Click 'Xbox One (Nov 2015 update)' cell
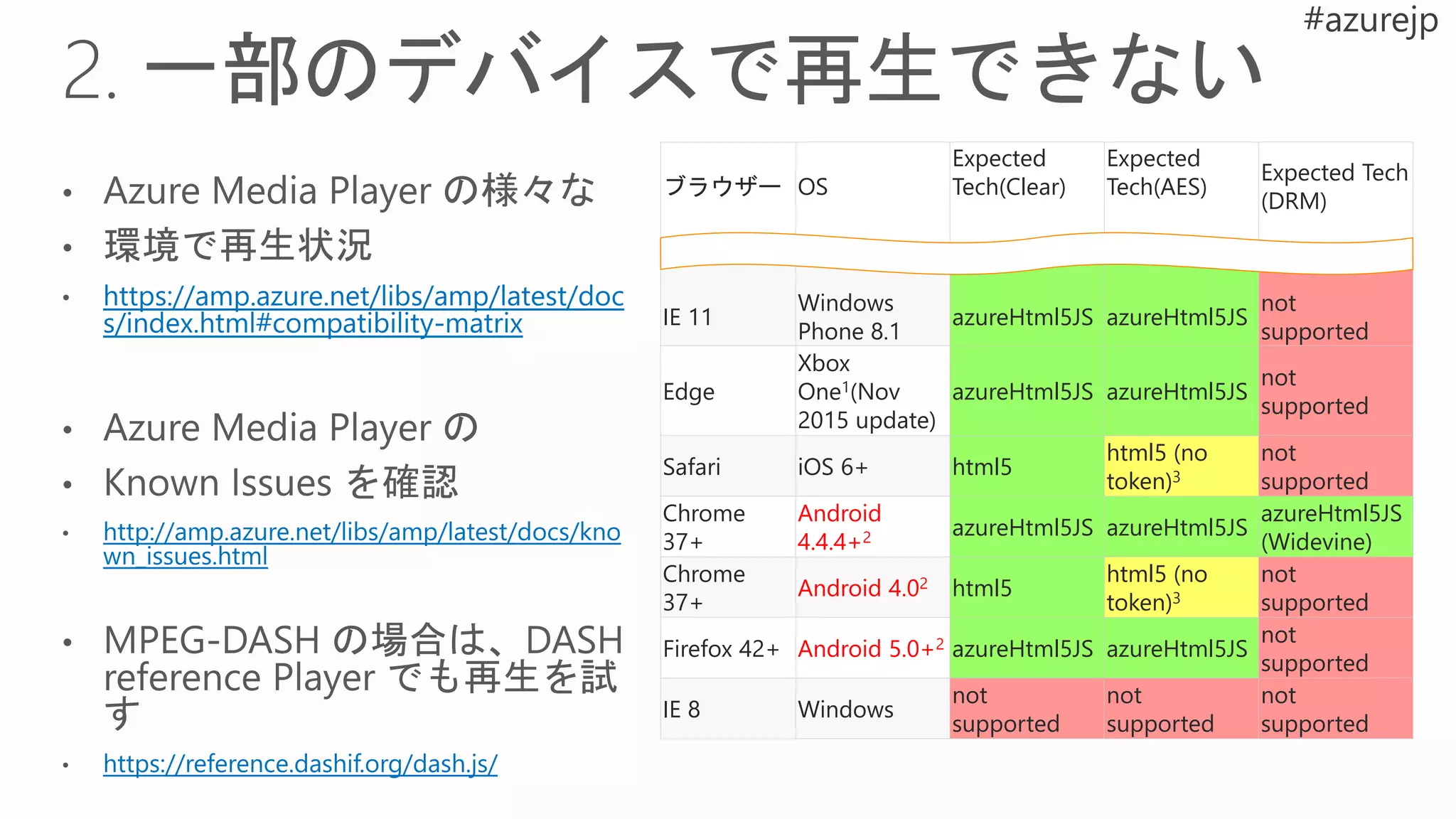This screenshot has width=1456, height=819. click(x=872, y=392)
